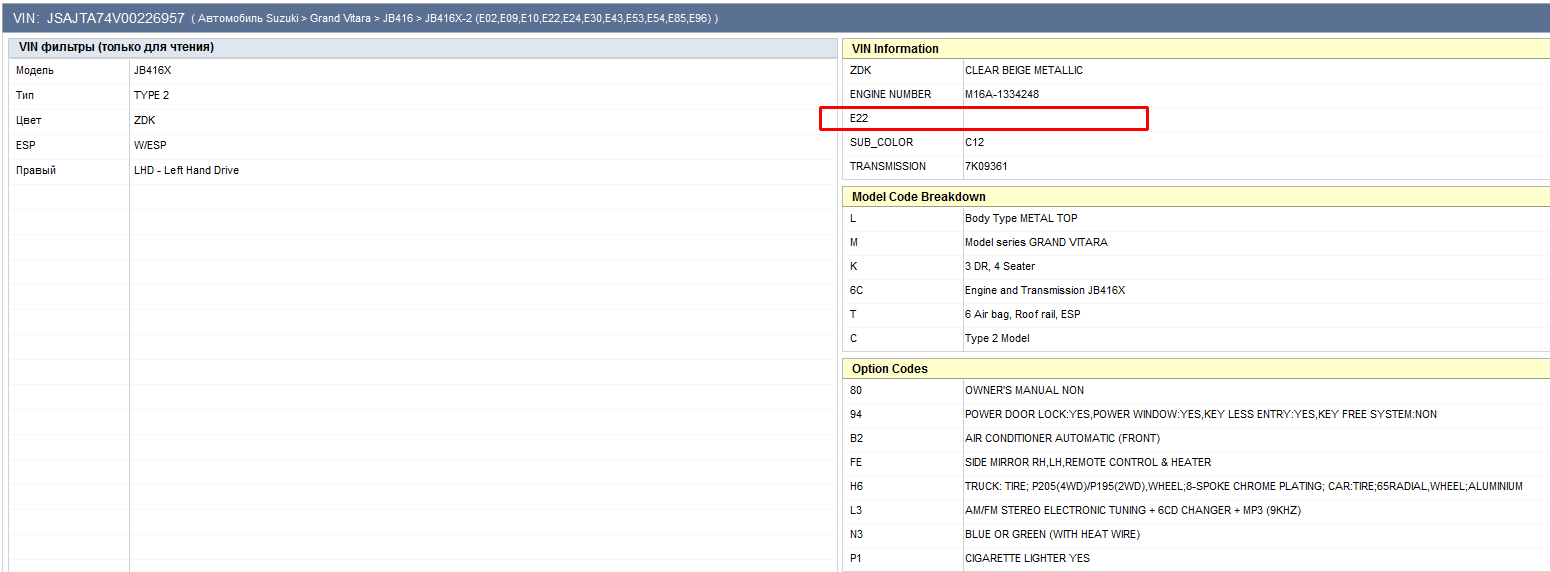Select the TRUCK: TIRE wheel description

1244,487
